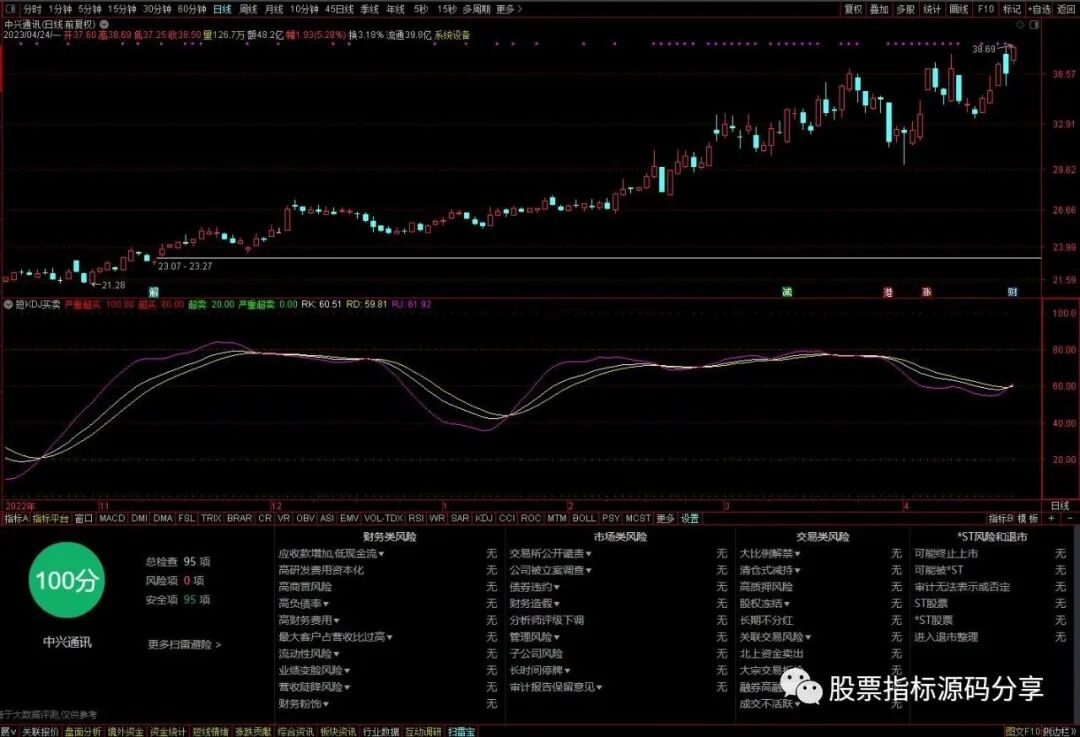Toggle the 多股 multi-stock view
1080x737 pixels.
(x=905, y=9)
